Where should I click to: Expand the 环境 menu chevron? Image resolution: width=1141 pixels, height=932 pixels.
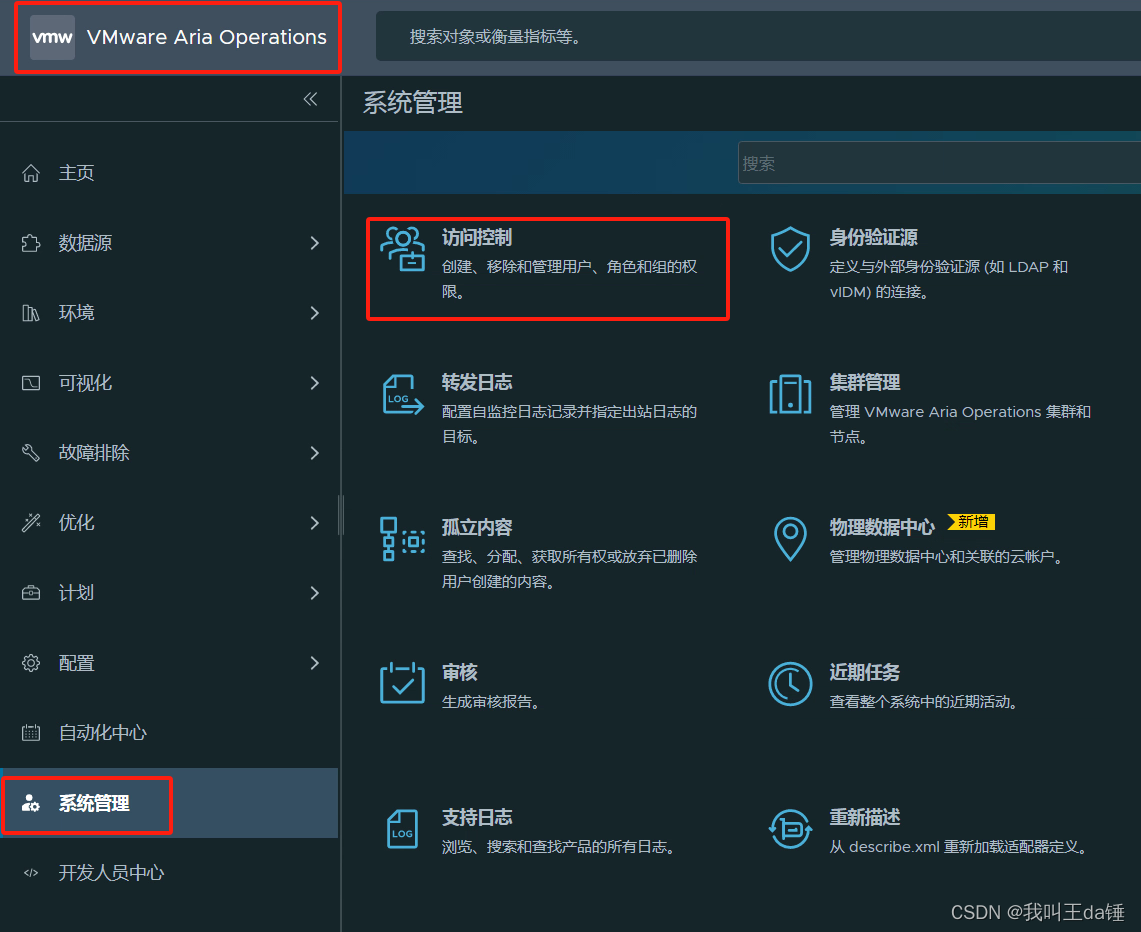coord(314,313)
